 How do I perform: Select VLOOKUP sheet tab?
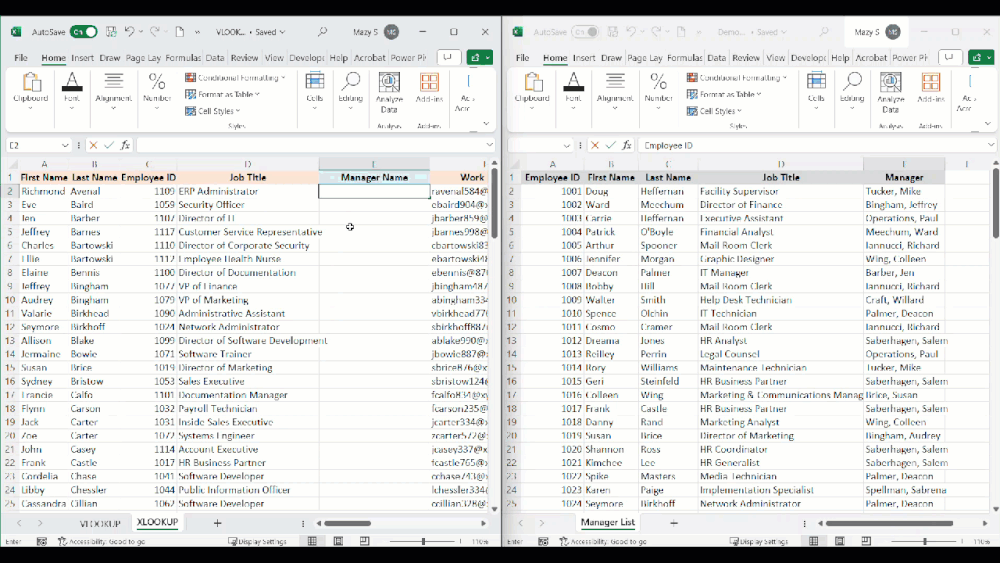pos(100,523)
